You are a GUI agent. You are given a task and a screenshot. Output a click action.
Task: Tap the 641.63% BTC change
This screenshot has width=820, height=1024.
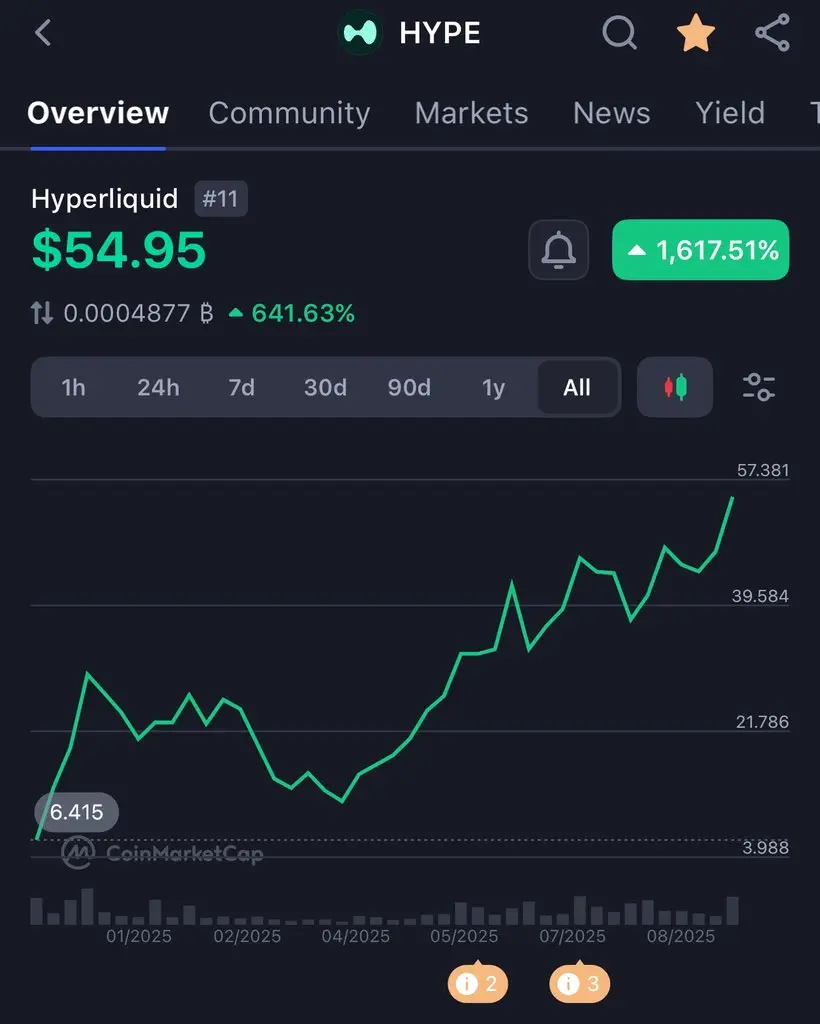(291, 313)
